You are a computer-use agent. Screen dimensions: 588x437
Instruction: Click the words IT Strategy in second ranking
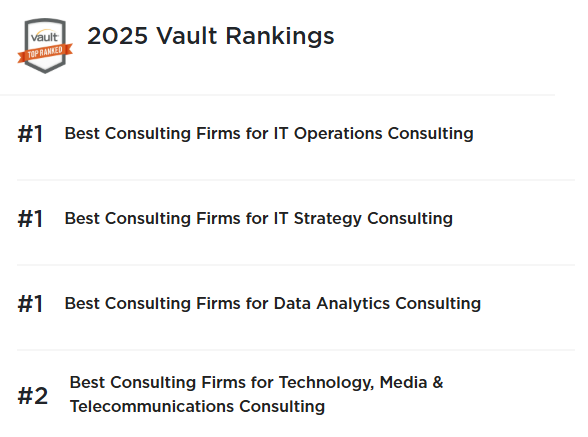(x=318, y=219)
